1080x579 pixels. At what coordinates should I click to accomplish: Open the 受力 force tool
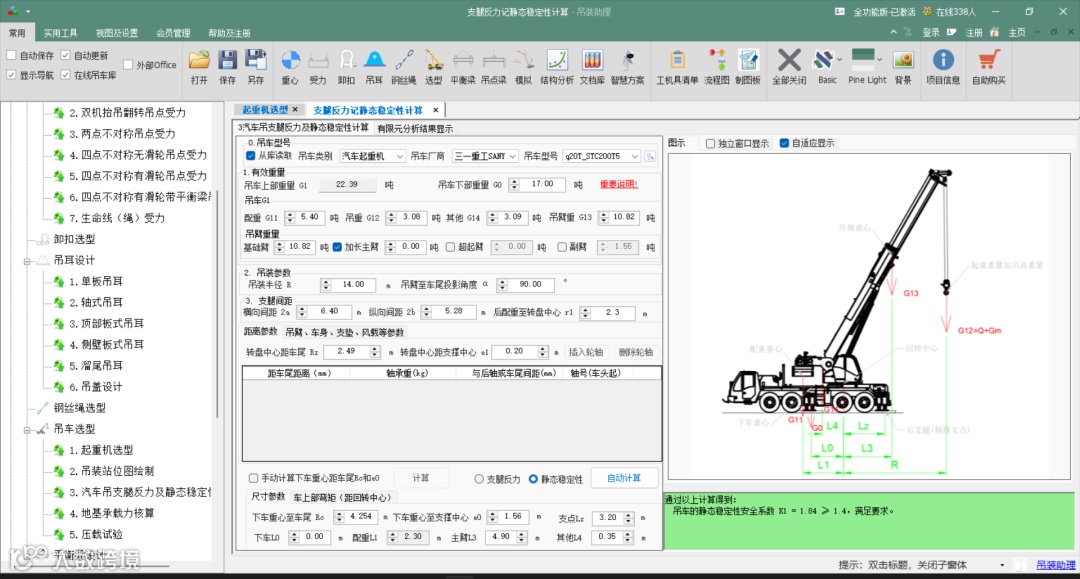tap(318, 67)
